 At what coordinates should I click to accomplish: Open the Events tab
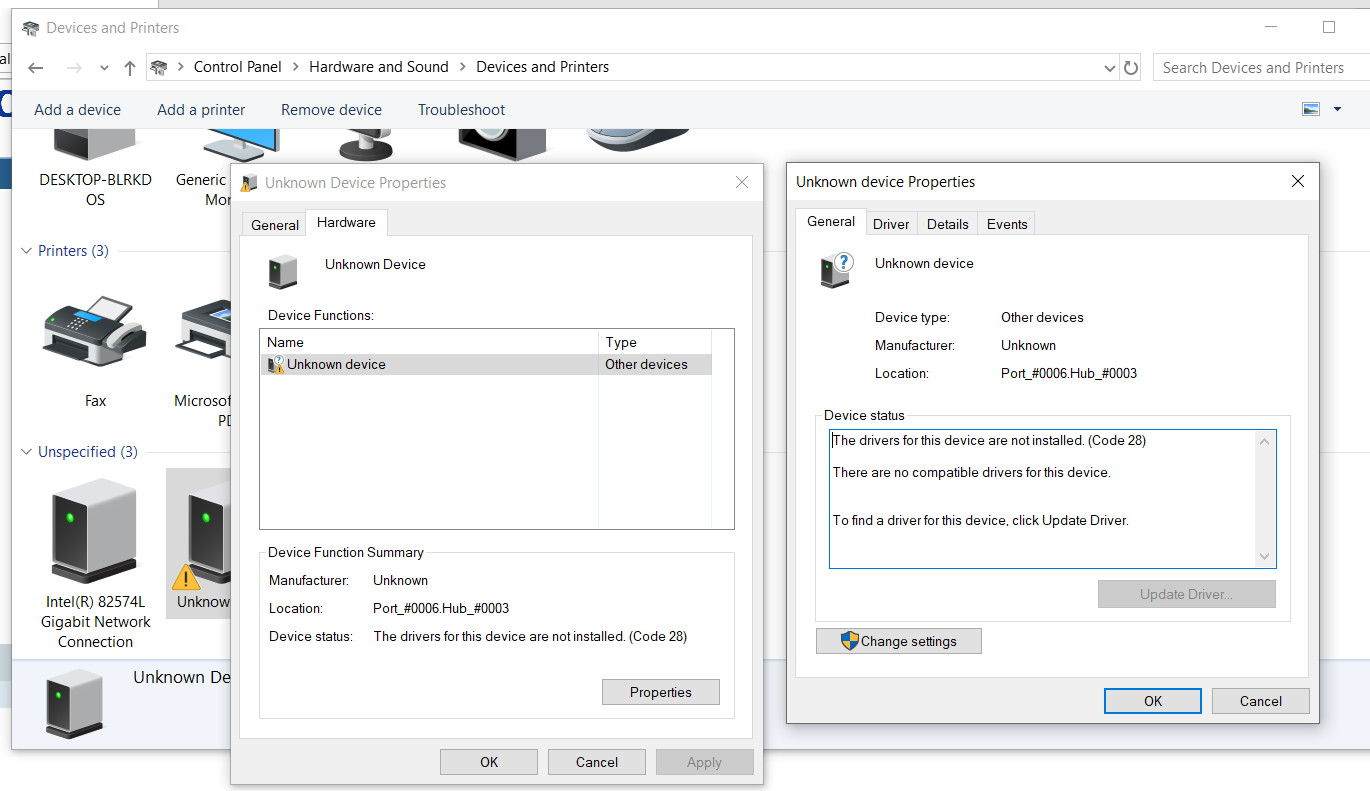(1006, 224)
